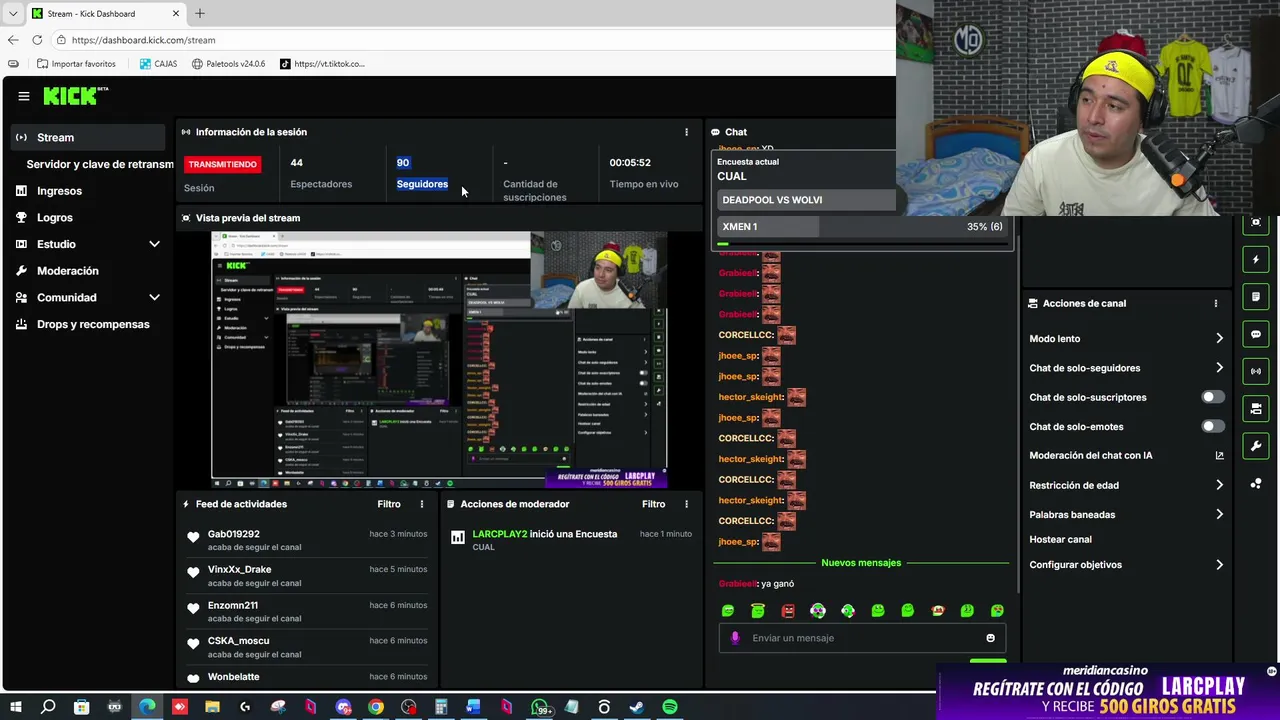The width and height of the screenshot is (1280, 720).
Task: Click the chat bubble sidebar icon
Action: pos(1256,334)
